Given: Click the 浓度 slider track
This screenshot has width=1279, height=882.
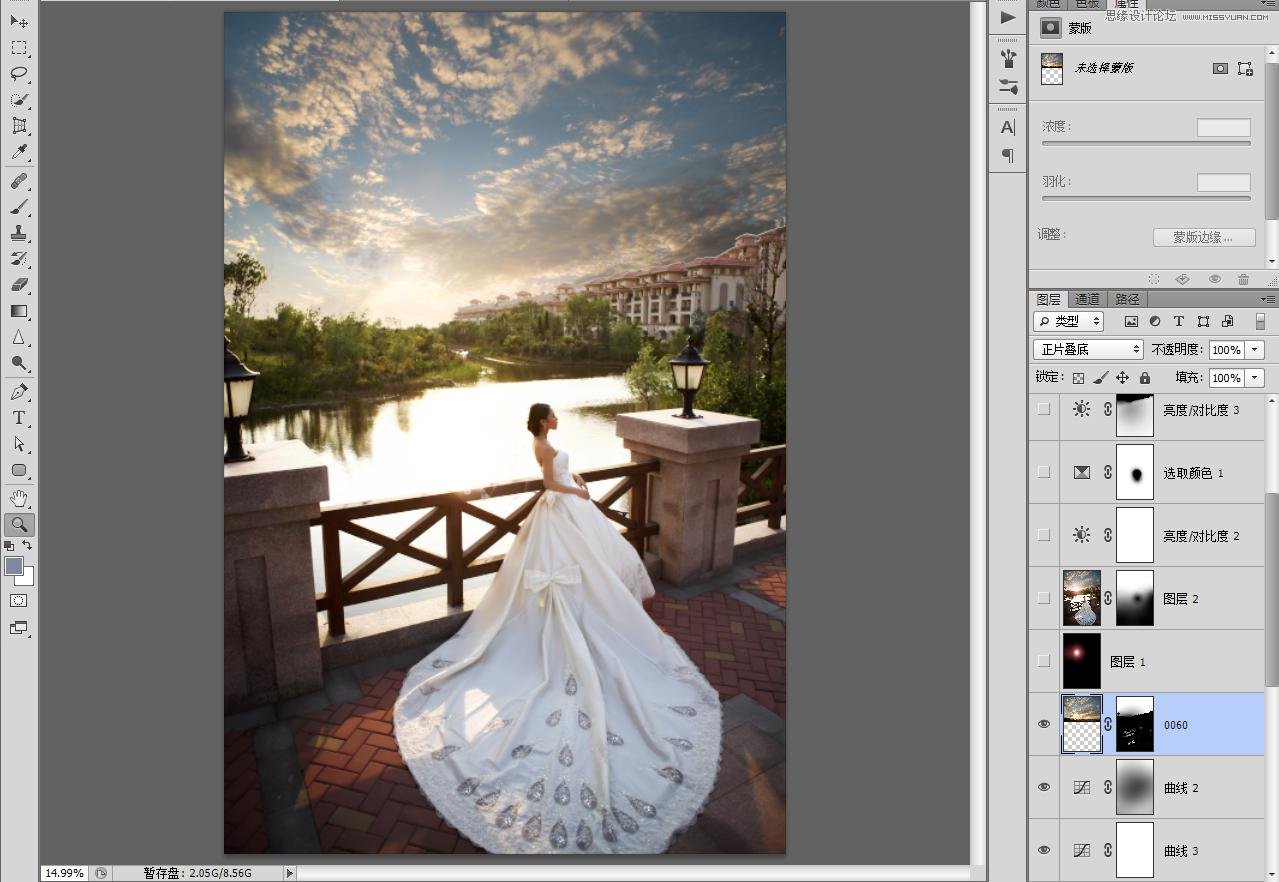Looking at the screenshot, I should (1146, 143).
